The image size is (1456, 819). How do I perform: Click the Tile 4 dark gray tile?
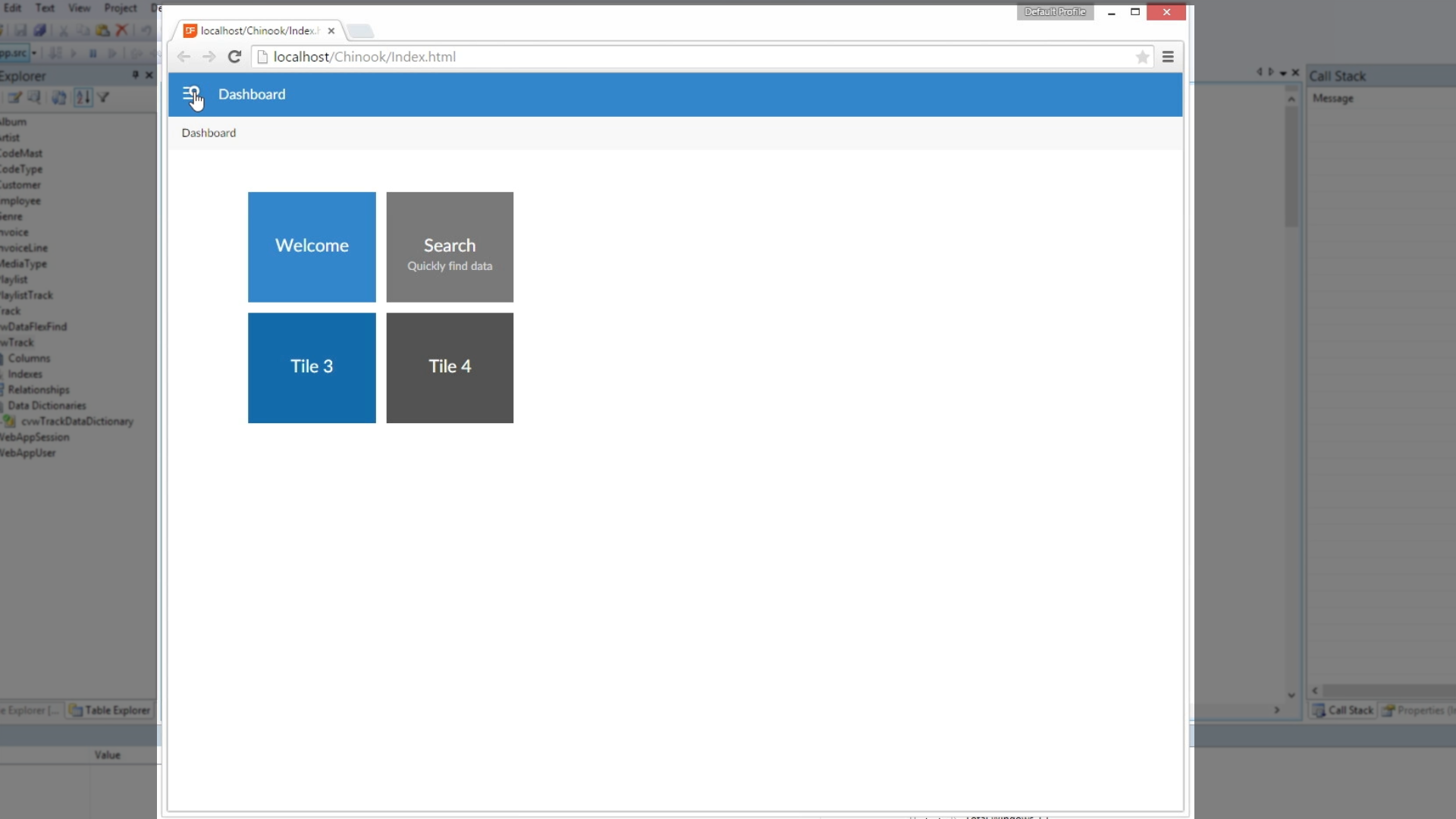(x=450, y=368)
